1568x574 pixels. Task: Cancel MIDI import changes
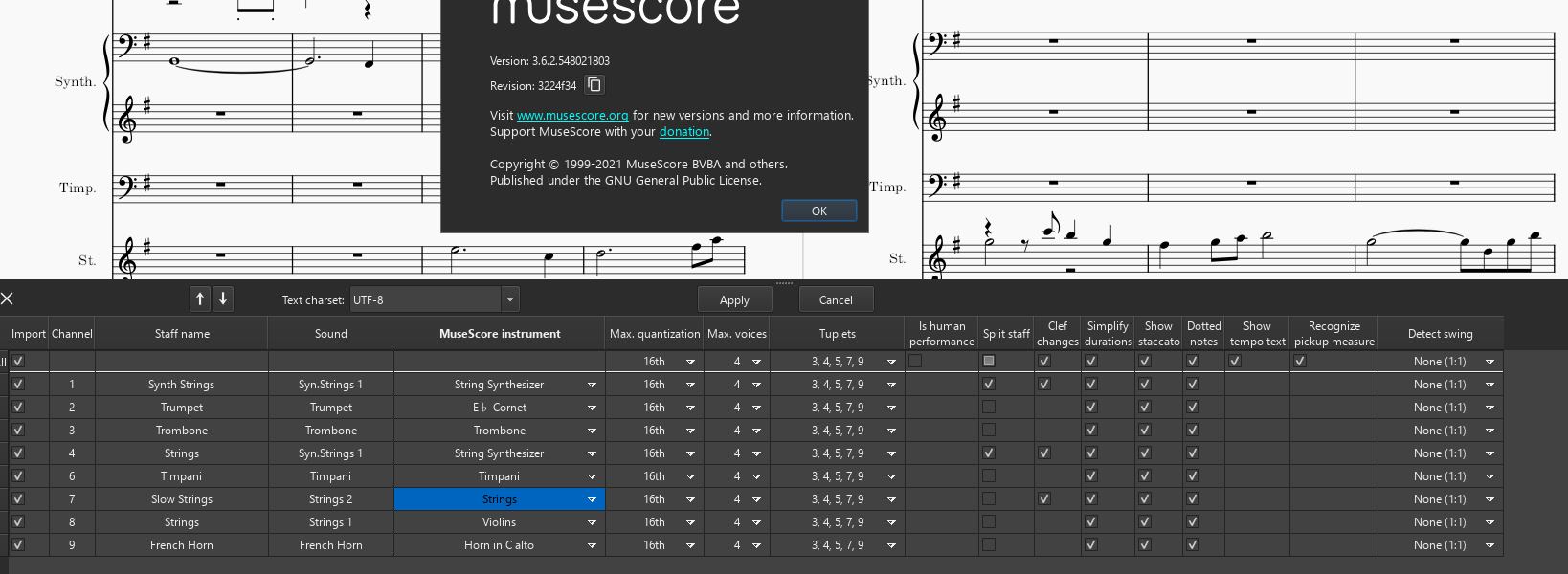pos(836,299)
